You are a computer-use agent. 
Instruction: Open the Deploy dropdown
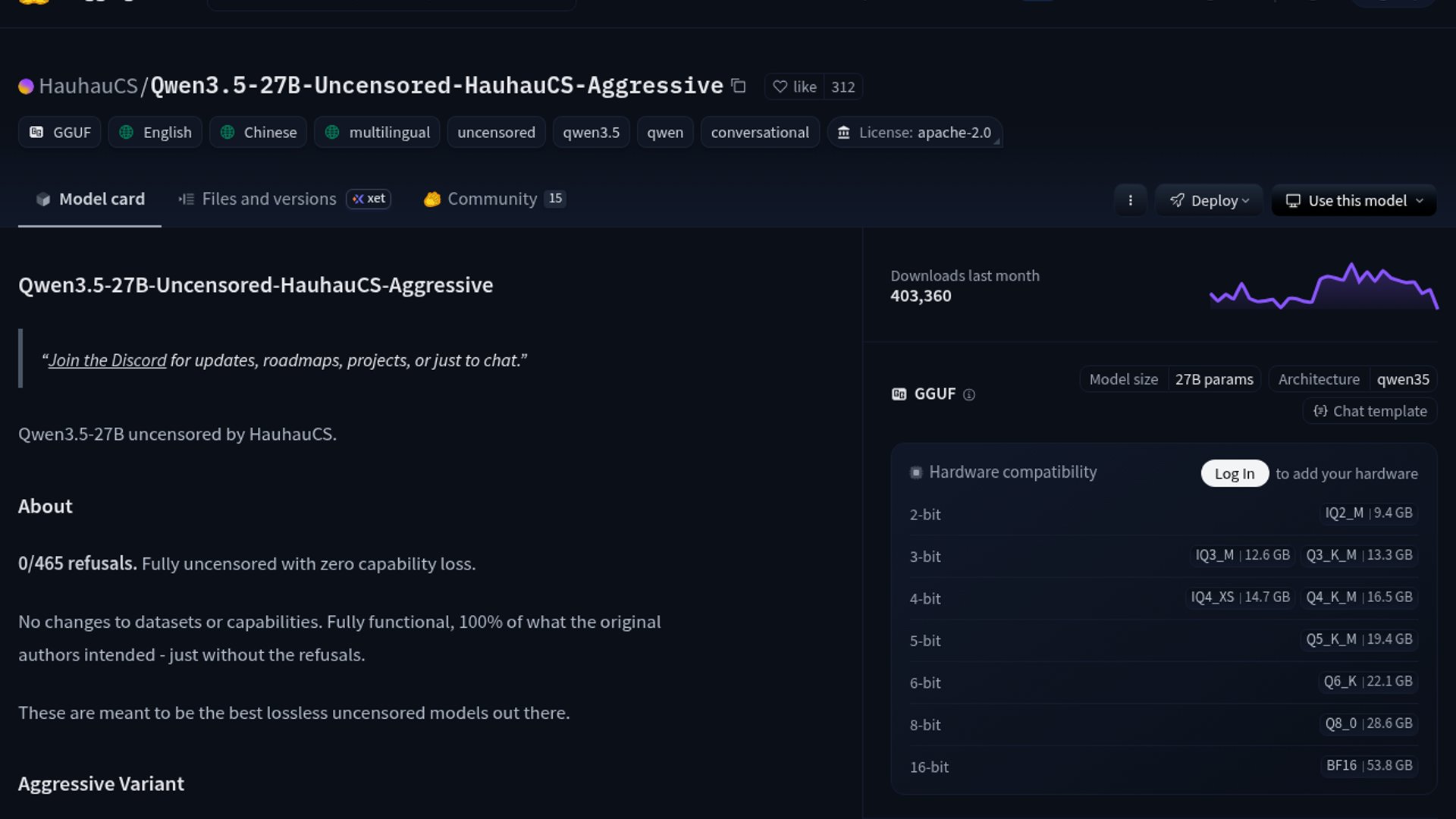pyautogui.click(x=1209, y=200)
